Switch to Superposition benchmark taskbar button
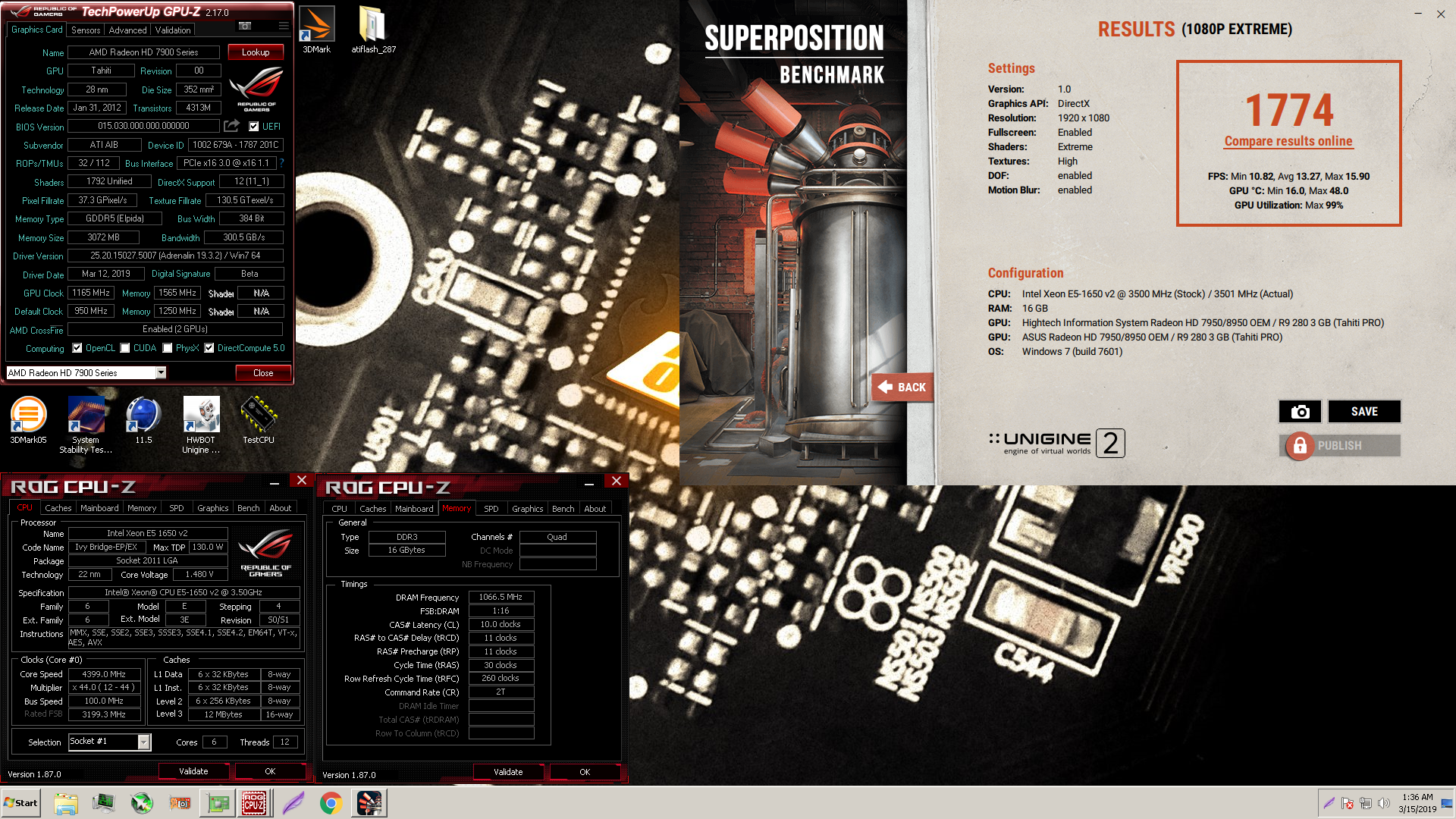Viewport: 1456px width, 819px height. point(369,803)
